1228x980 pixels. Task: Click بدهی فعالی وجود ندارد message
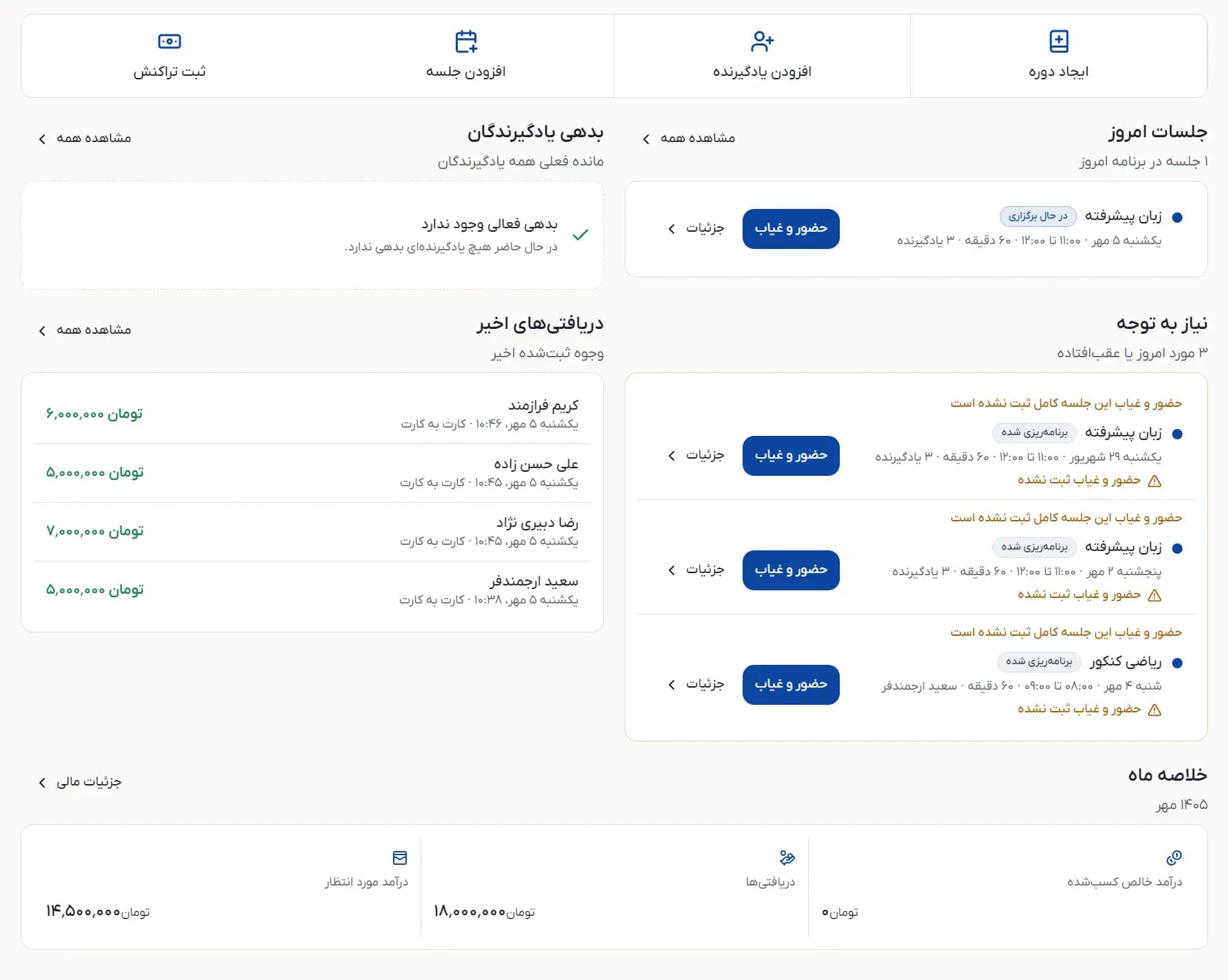[x=490, y=224]
